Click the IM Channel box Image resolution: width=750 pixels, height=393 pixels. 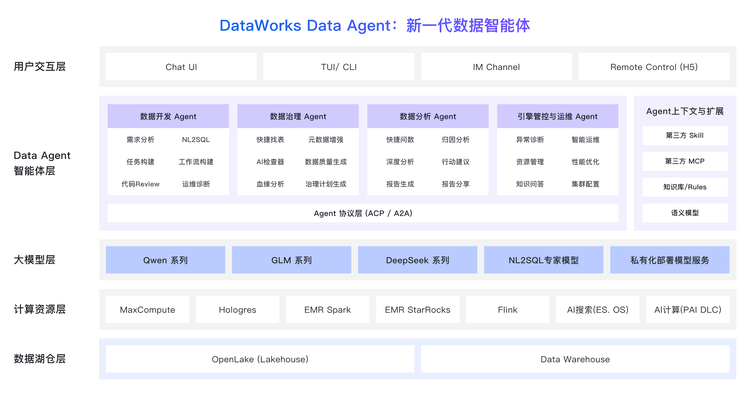click(x=496, y=67)
